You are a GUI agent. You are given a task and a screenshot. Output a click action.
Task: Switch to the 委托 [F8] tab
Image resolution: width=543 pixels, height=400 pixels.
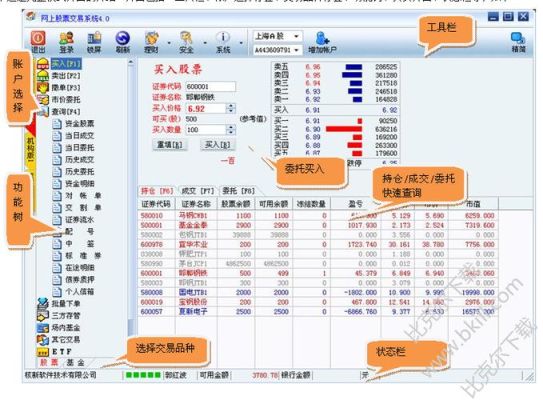coord(239,191)
